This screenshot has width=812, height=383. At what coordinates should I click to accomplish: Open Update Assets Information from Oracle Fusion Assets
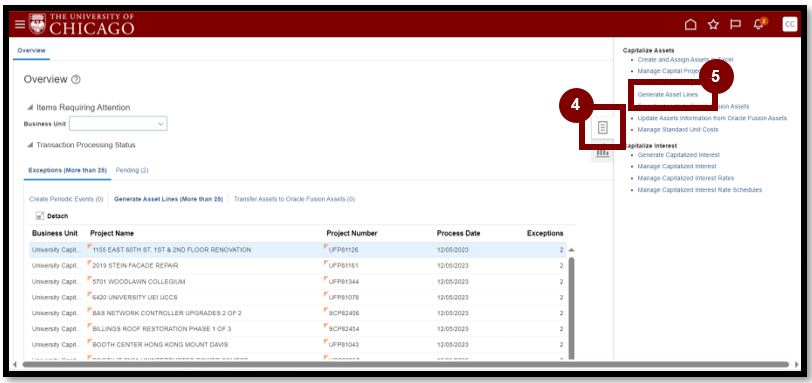712,118
